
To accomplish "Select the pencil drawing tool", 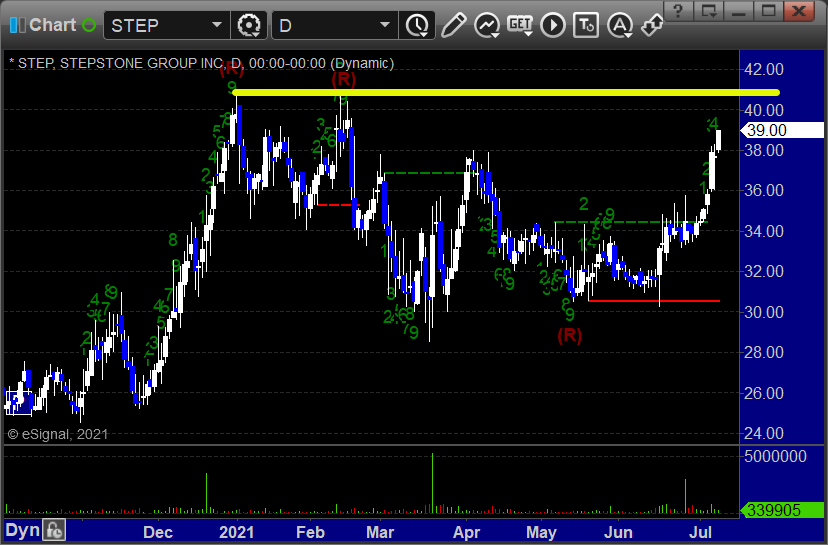I will point(454,25).
